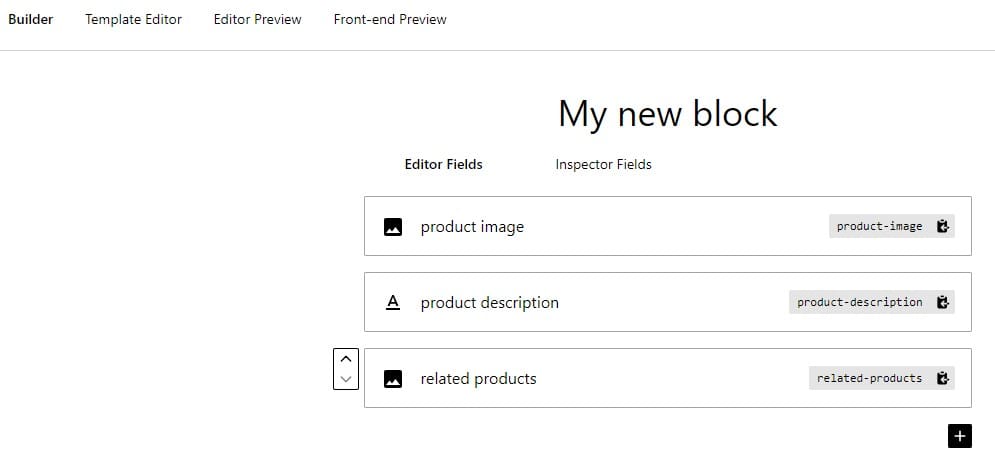Copy the product-description slug to clipboard
The height and width of the screenshot is (467, 995).
pos(942,303)
